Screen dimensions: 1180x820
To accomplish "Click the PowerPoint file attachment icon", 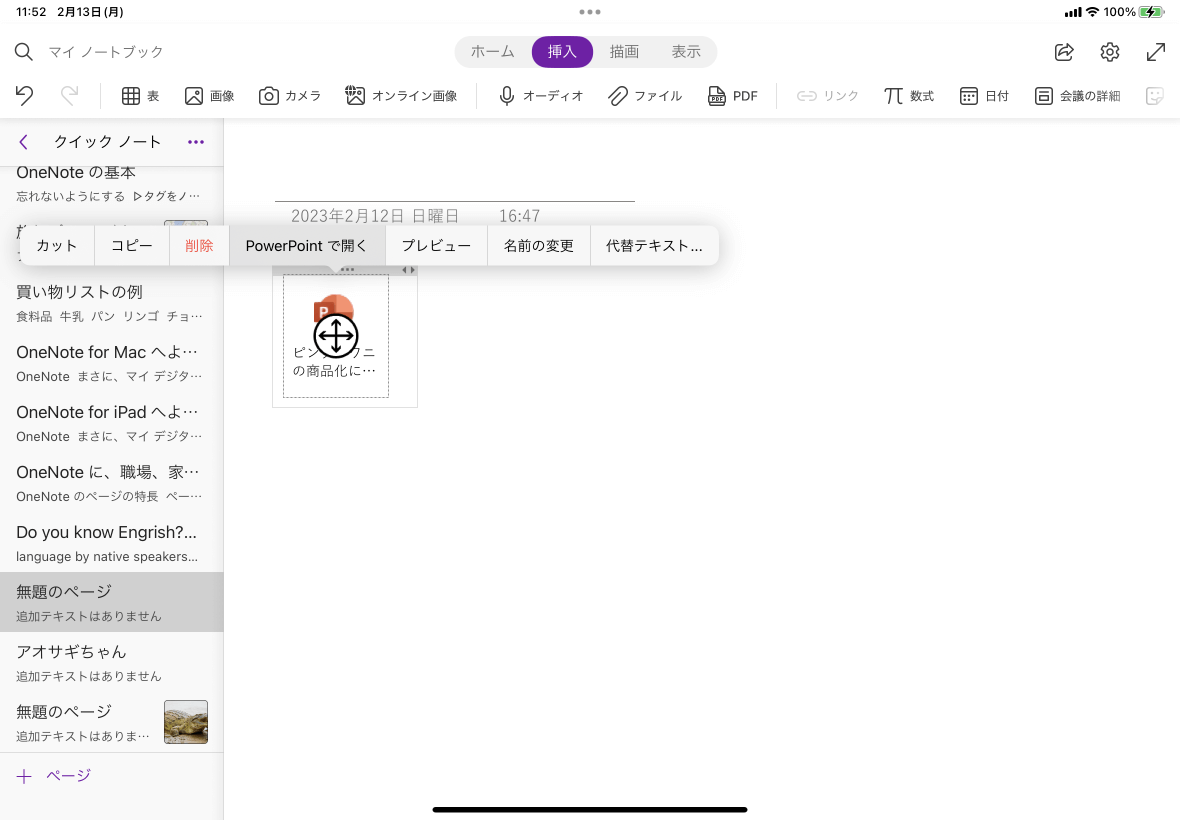I will [x=334, y=309].
